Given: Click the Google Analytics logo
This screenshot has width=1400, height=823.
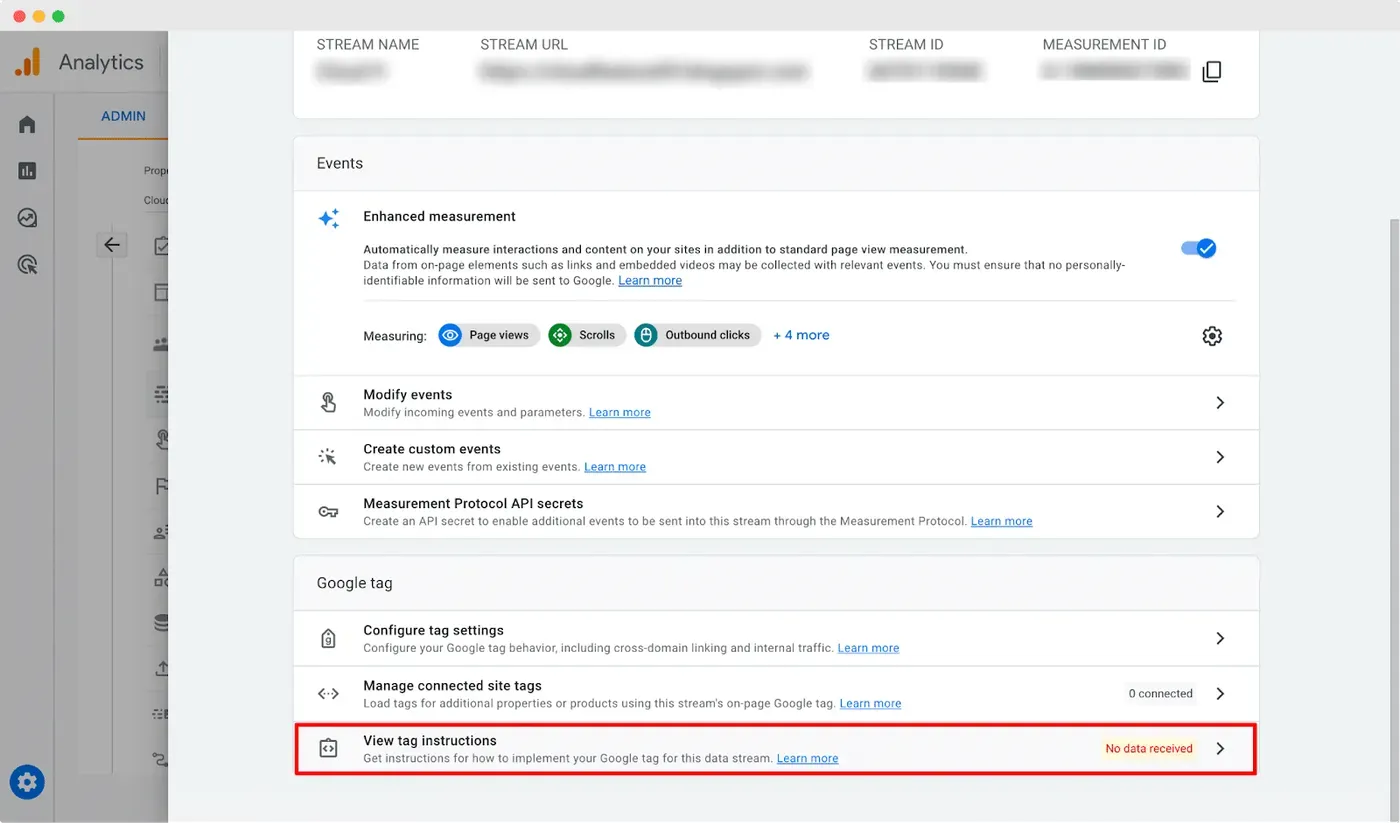Looking at the screenshot, I should tap(28, 62).
